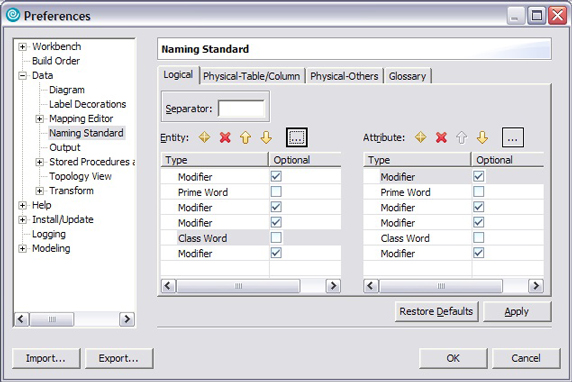Click the tree pane horizontal scrollbar thumb
572x382 pixels.
point(52,319)
